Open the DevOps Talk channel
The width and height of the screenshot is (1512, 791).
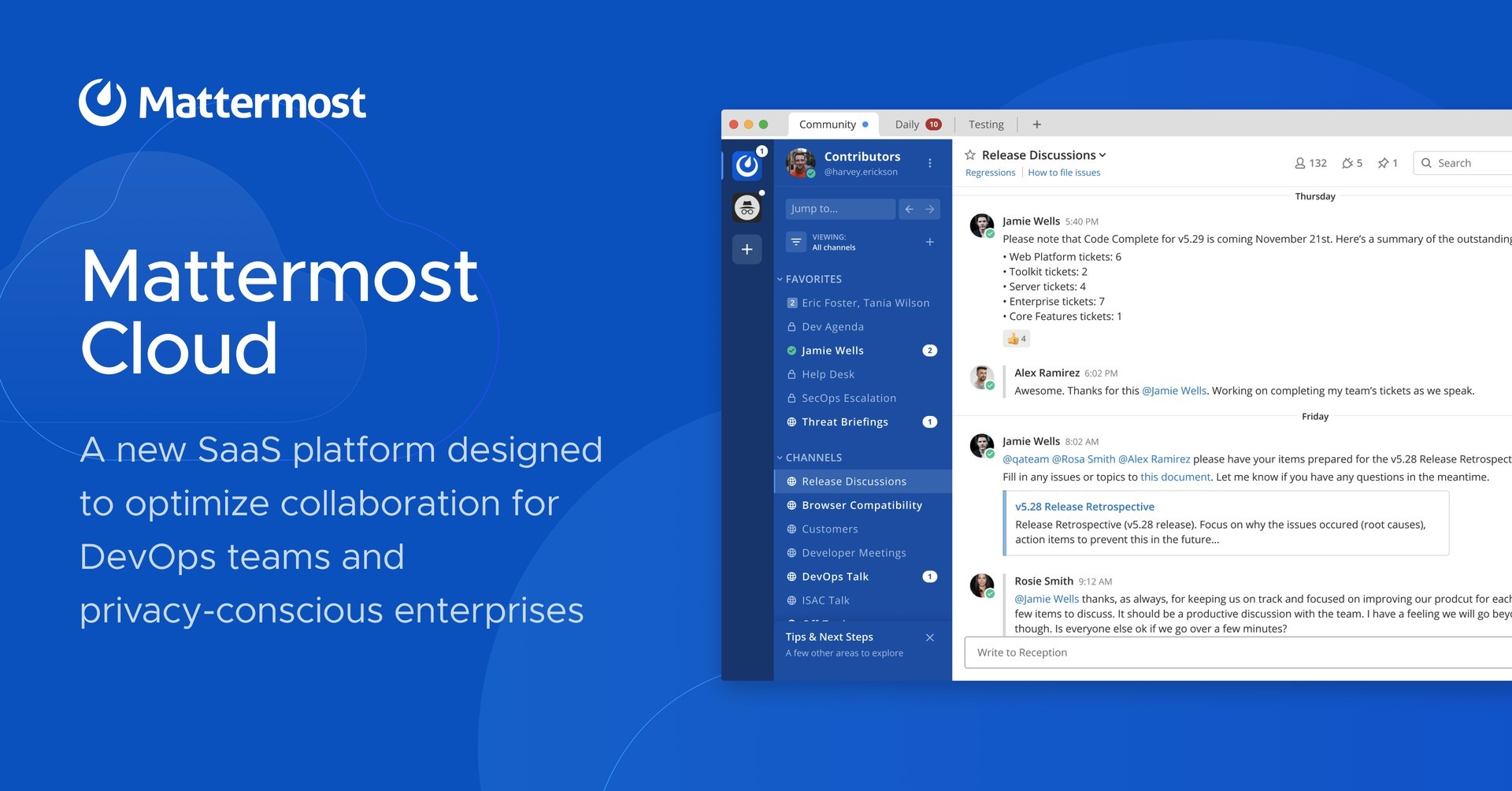click(x=863, y=577)
